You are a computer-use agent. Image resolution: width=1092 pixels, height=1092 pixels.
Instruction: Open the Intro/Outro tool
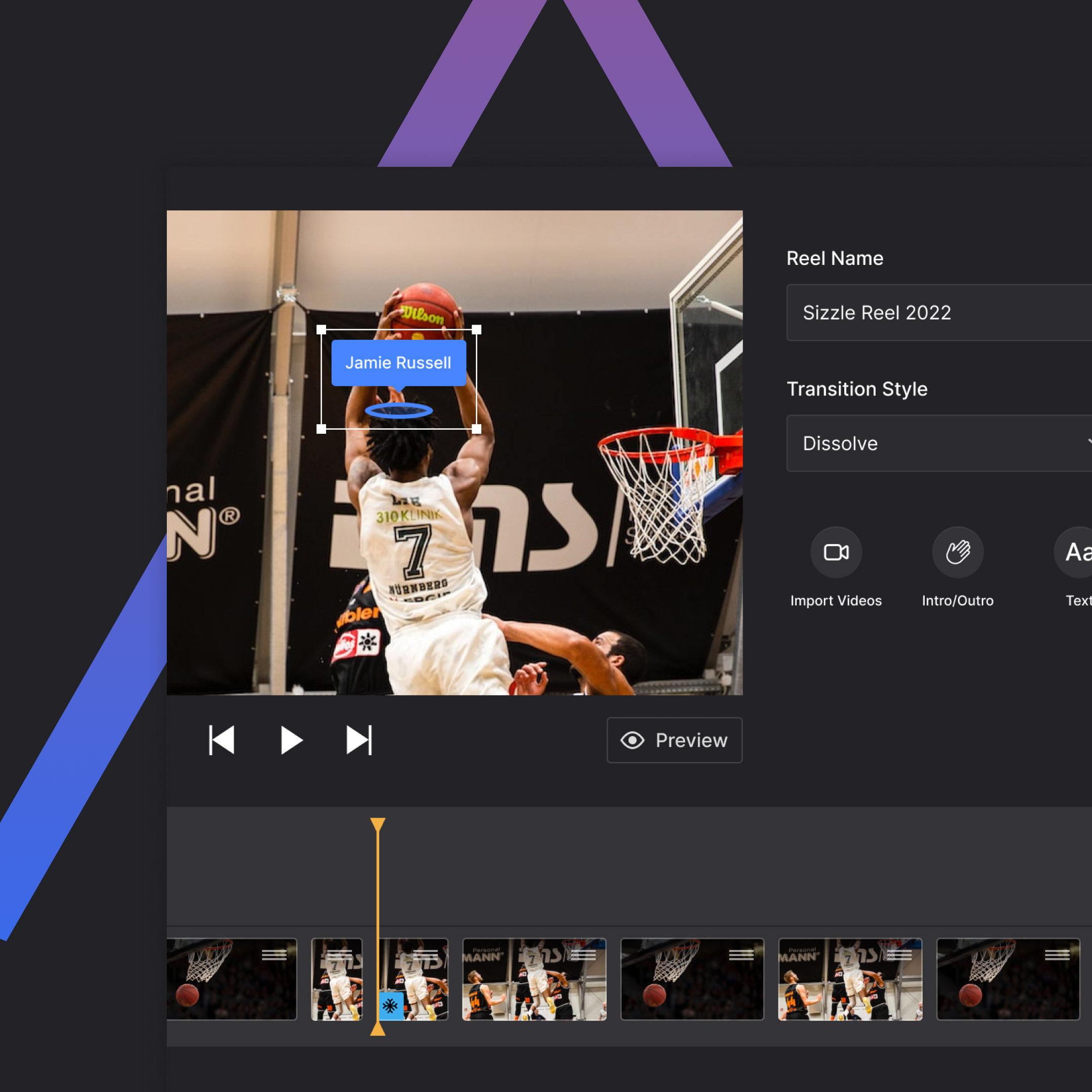tap(958, 553)
